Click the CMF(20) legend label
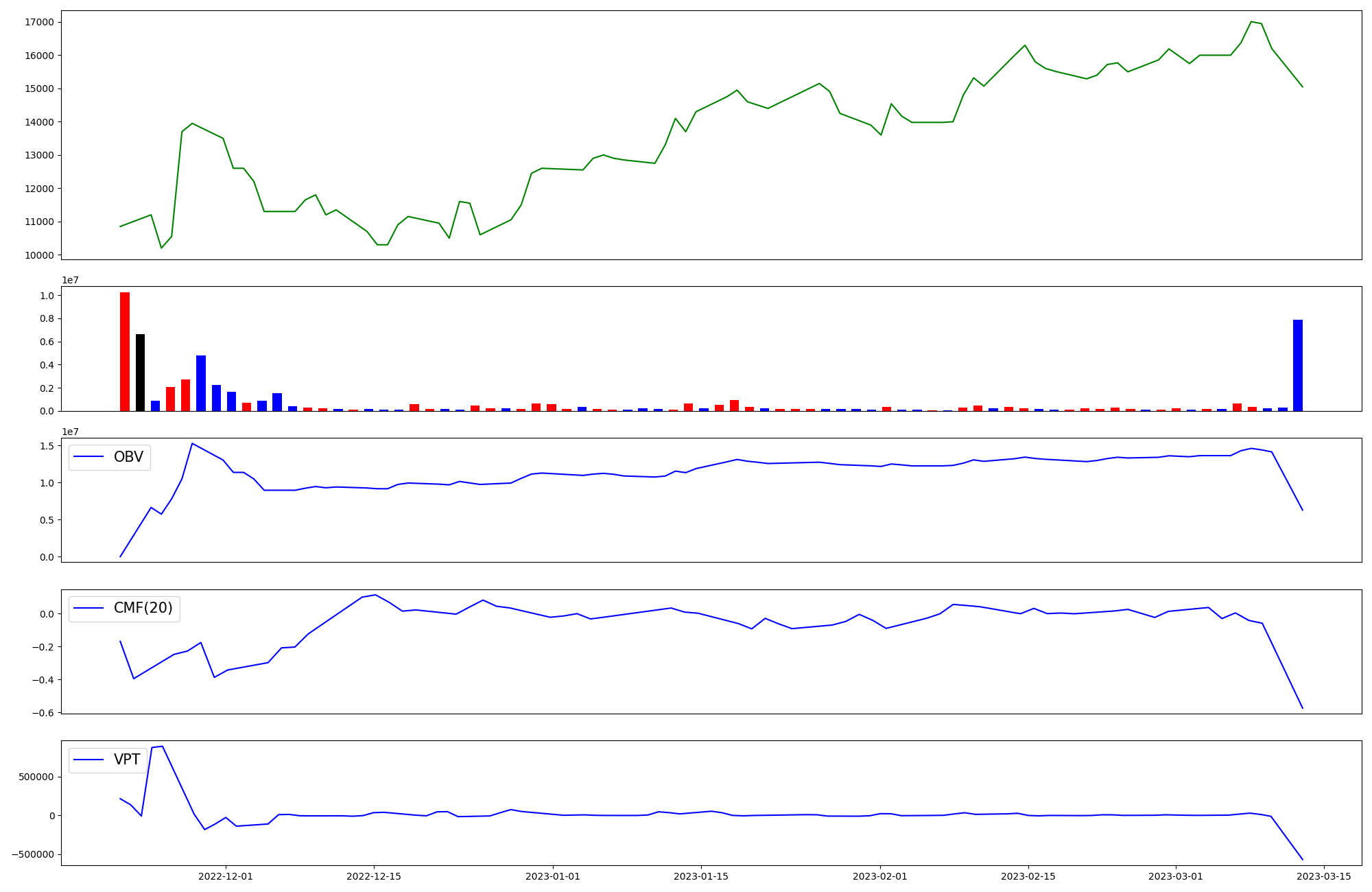 pyautogui.click(x=143, y=608)
